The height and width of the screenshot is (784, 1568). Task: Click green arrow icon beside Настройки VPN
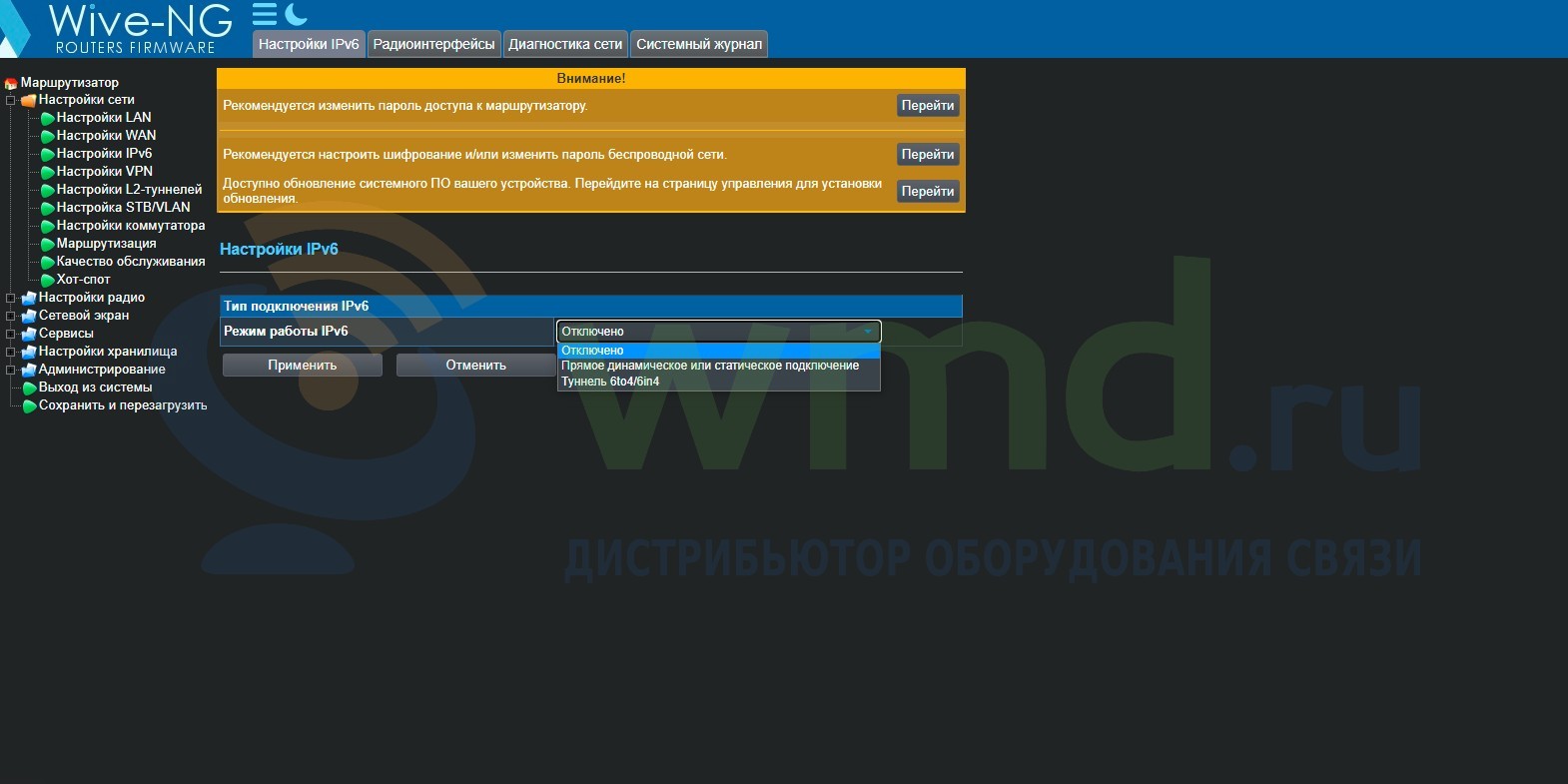47,172
